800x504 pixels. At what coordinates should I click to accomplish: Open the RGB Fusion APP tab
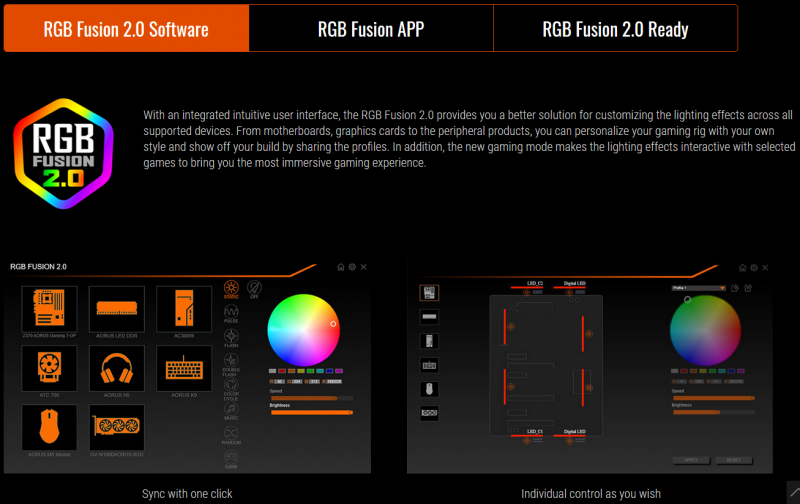point(371,28)
